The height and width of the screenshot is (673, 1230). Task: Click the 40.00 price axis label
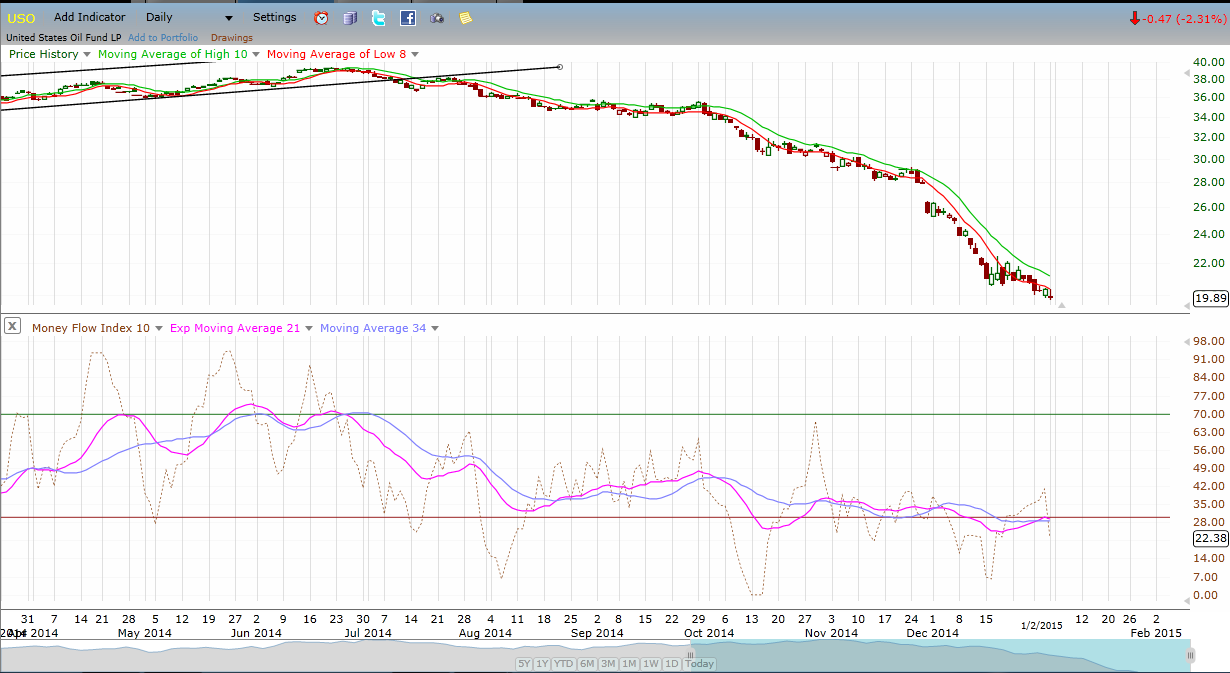[1210, 62]
